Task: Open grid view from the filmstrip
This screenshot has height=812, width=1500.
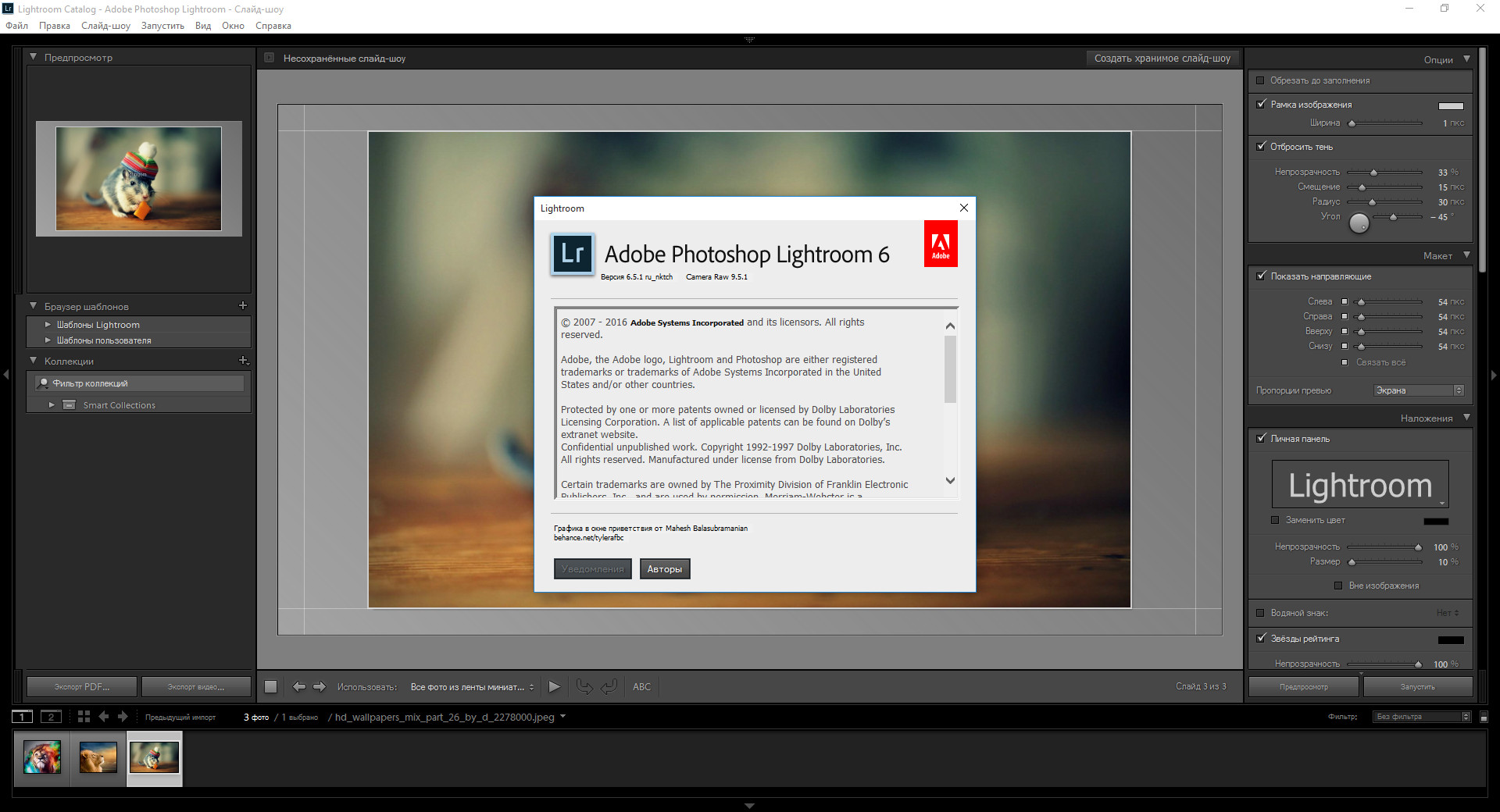Action: pos(84,717)
